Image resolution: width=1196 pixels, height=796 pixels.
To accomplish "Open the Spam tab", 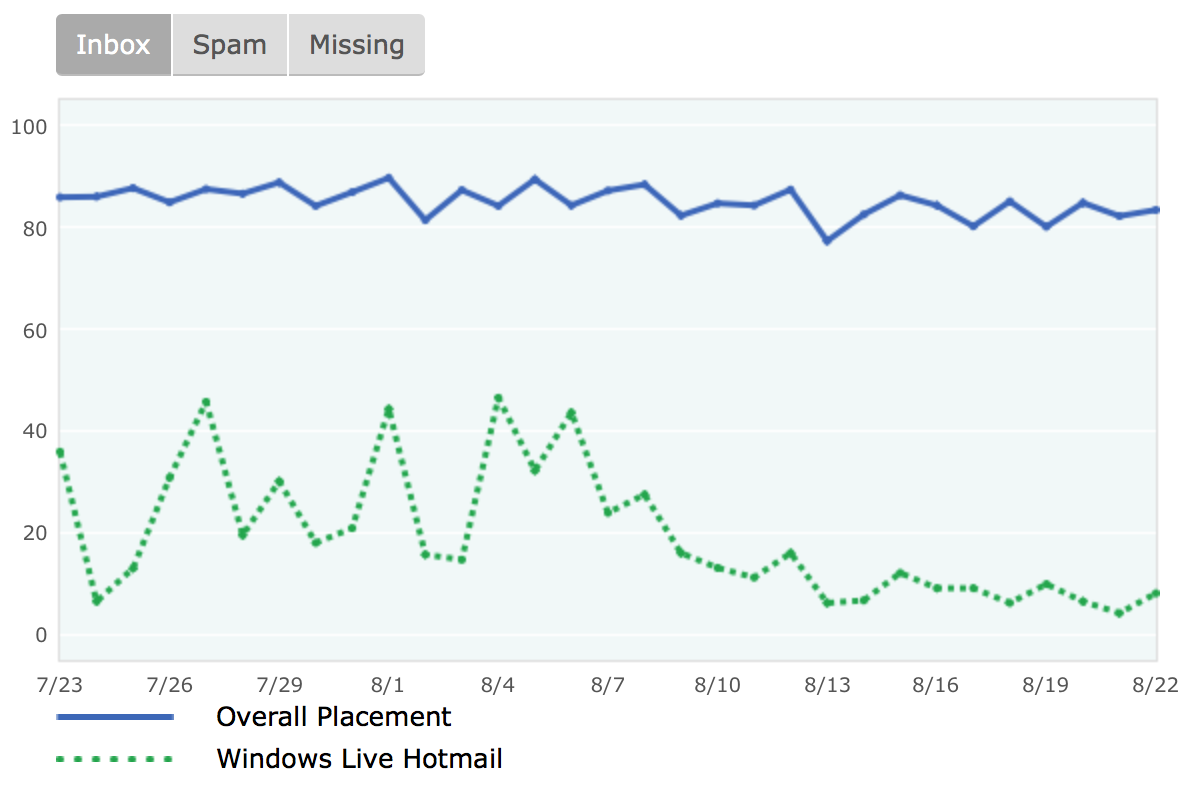I will [x=230, y=45].
